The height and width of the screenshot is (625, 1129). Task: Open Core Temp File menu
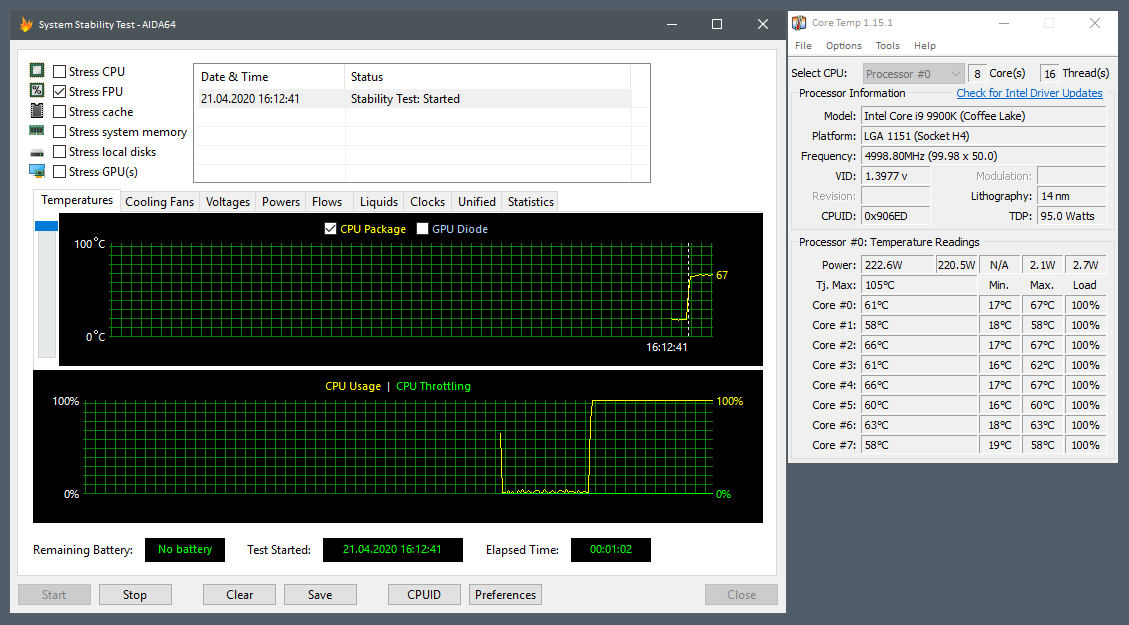pyautogui.click(x=804, y=45)
